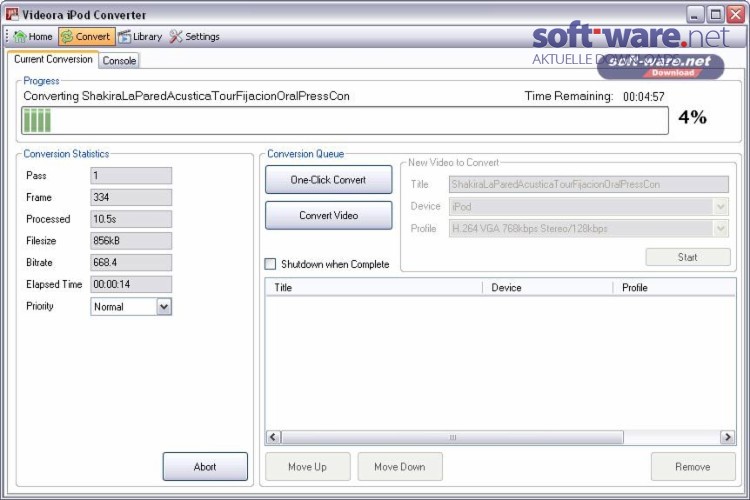The image size is (750, 500).
Task: Click the Remove button
Action: coord(693,467)
